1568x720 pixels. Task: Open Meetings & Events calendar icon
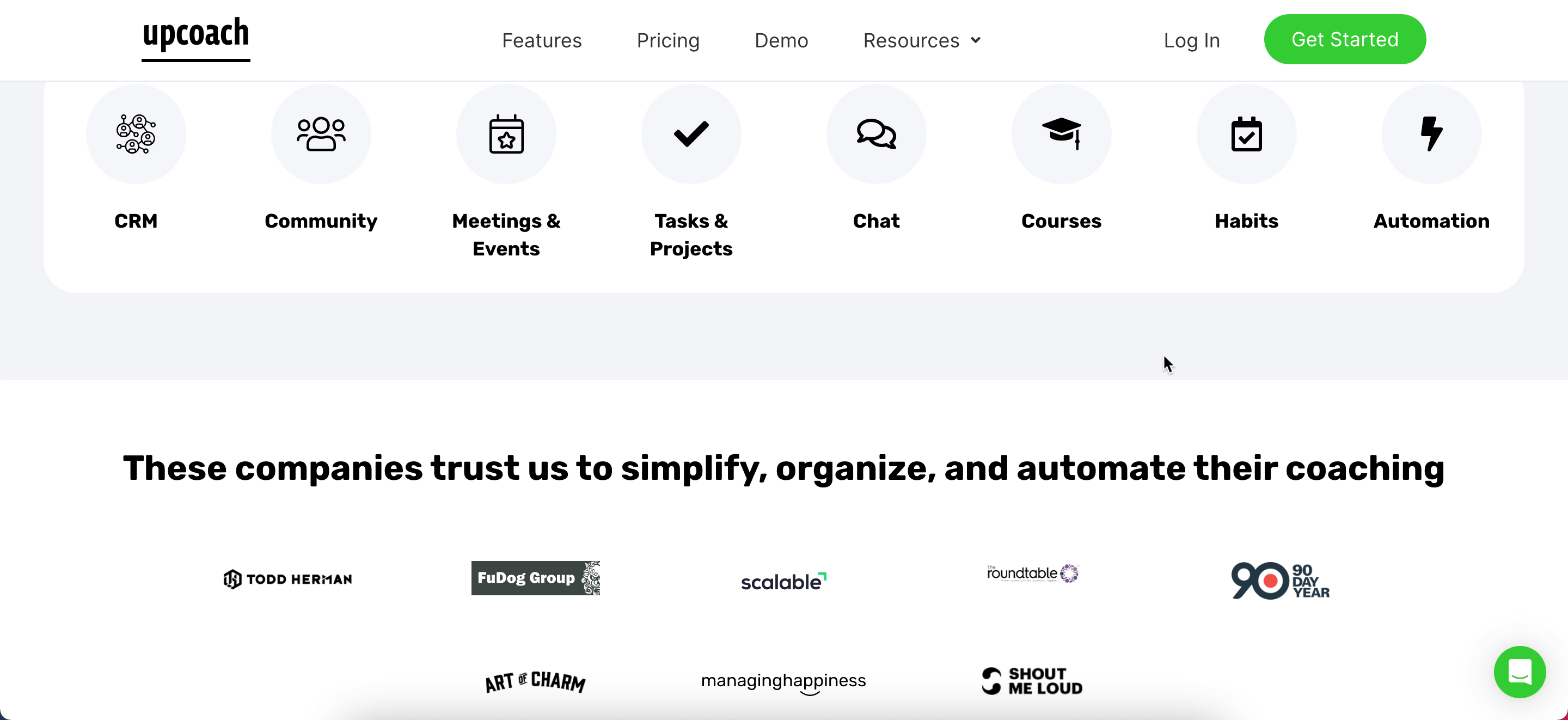506,133
